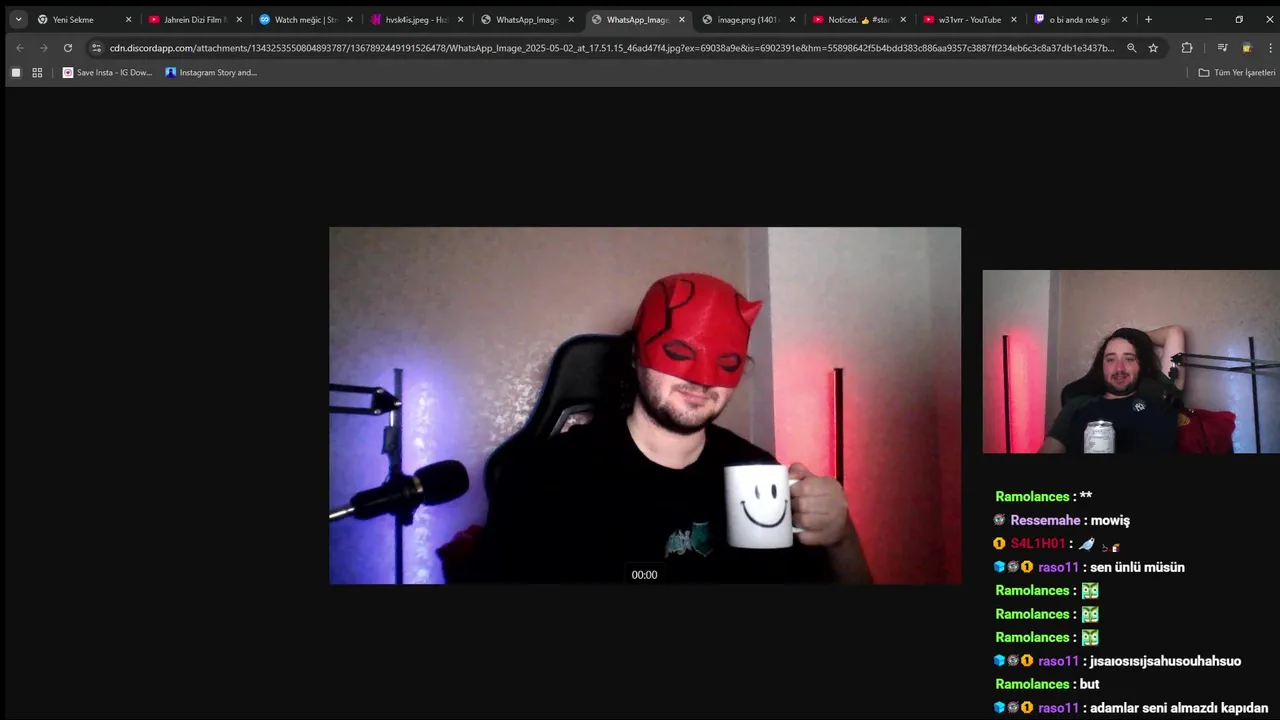Click the 00:00 timestamp on the image

tap(644, 575)
